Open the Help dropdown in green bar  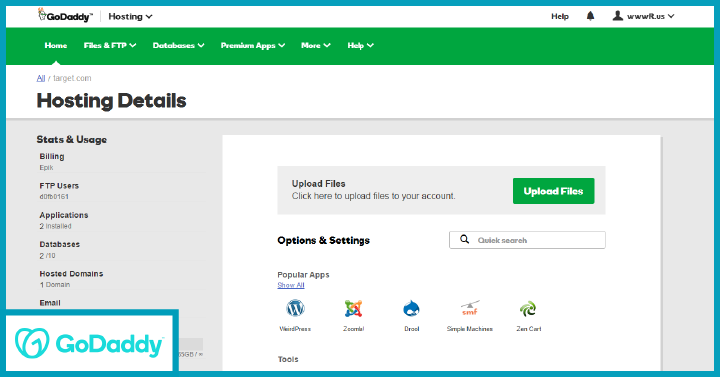[x=360, y=45]
